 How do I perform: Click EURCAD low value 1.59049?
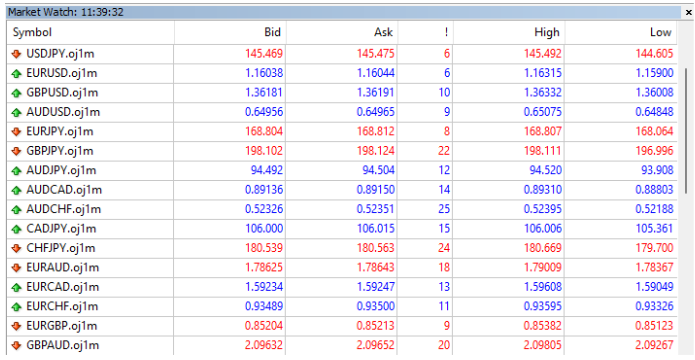[654, 287]
